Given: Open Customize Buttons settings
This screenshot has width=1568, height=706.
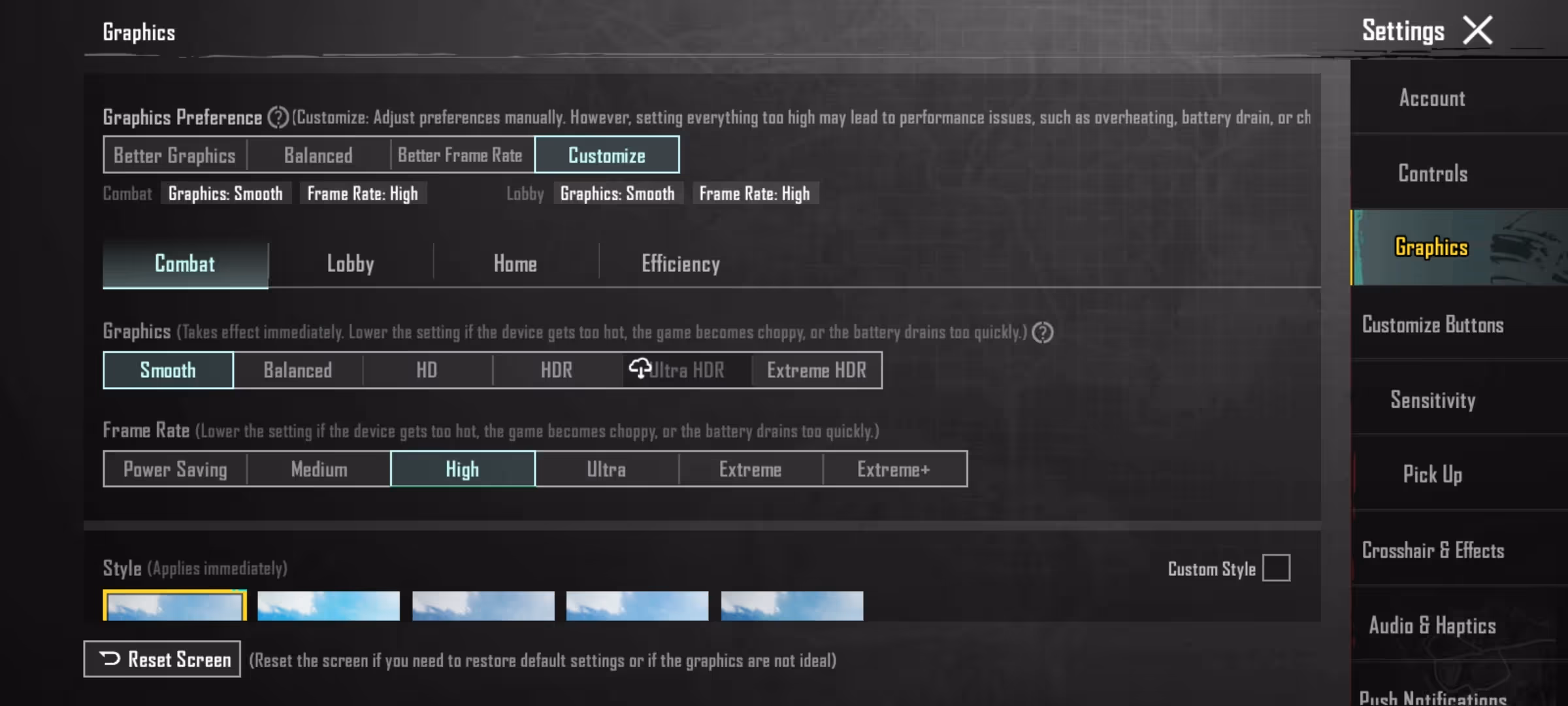Looking at the screenshot, I should (1432, 324).
